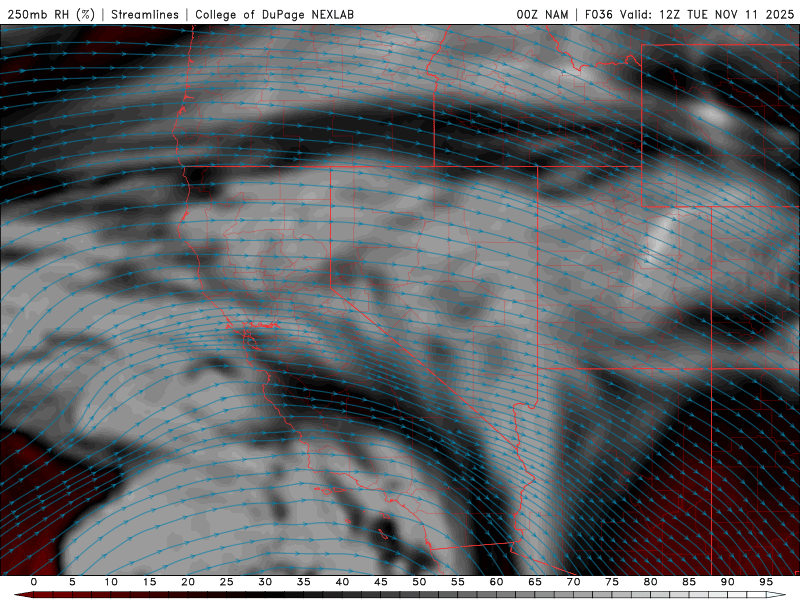Viewport: 800px width, 600px height.
Task: Click the "40" legend number
Action: tap(342, 582)
